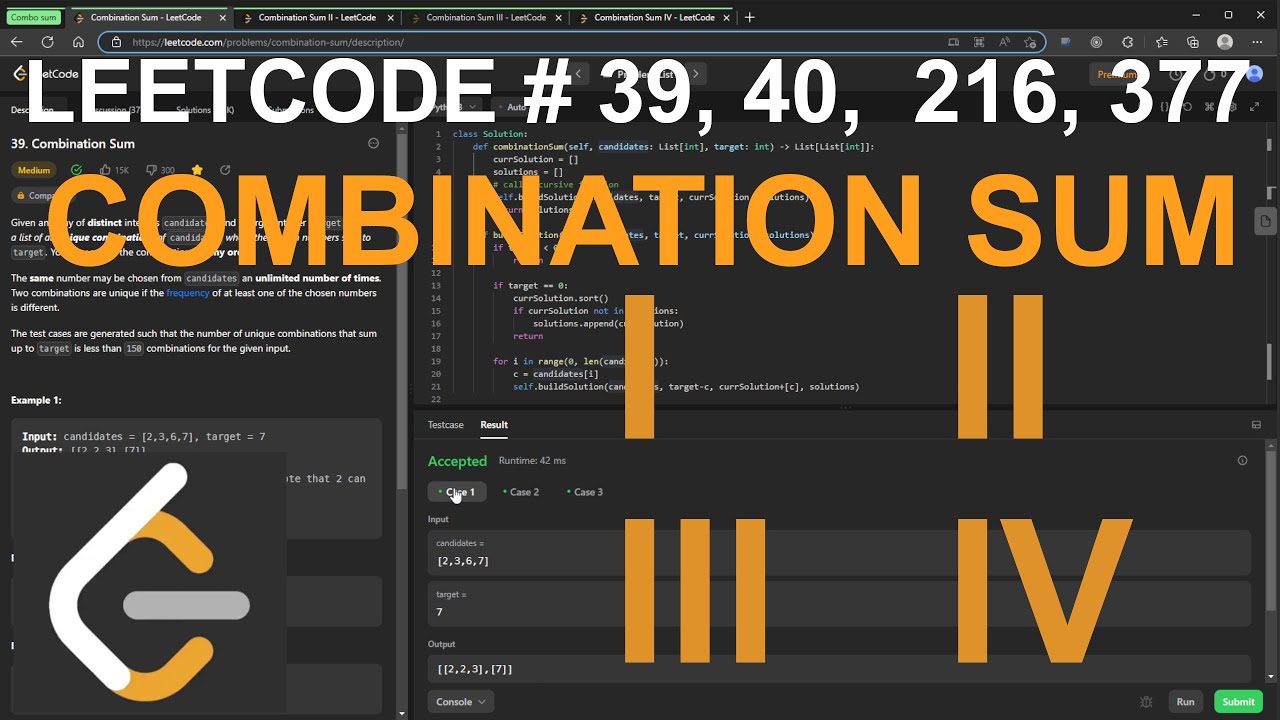
Task: Click the browser address bar URL
Action: tap(267, 42)
